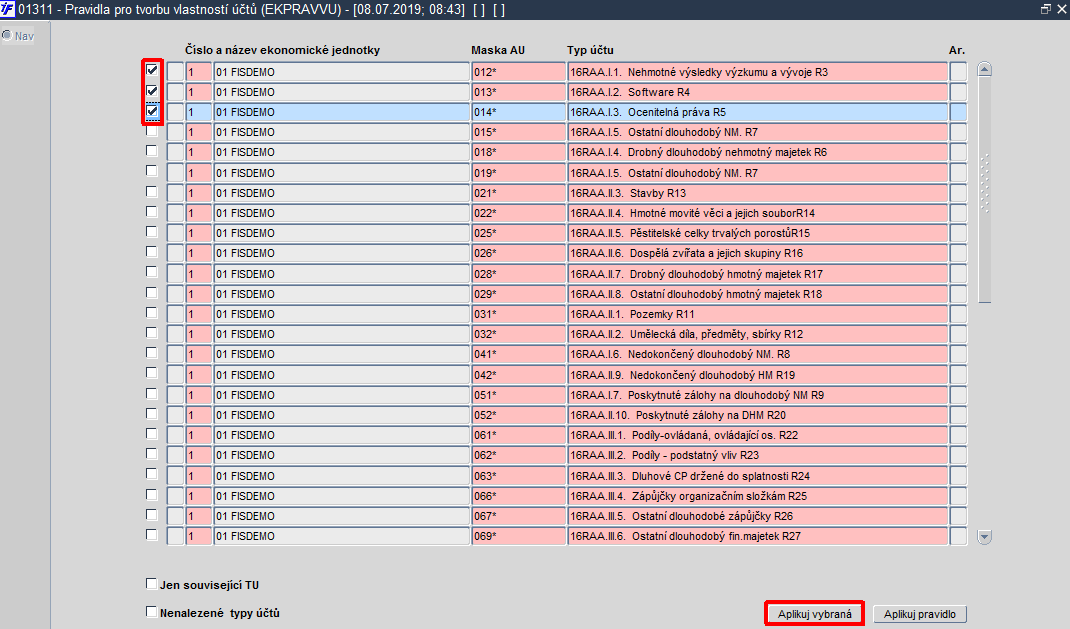Click the Typ účtu column header
This screenshot has width=1070, height=629.
point(590,50)
